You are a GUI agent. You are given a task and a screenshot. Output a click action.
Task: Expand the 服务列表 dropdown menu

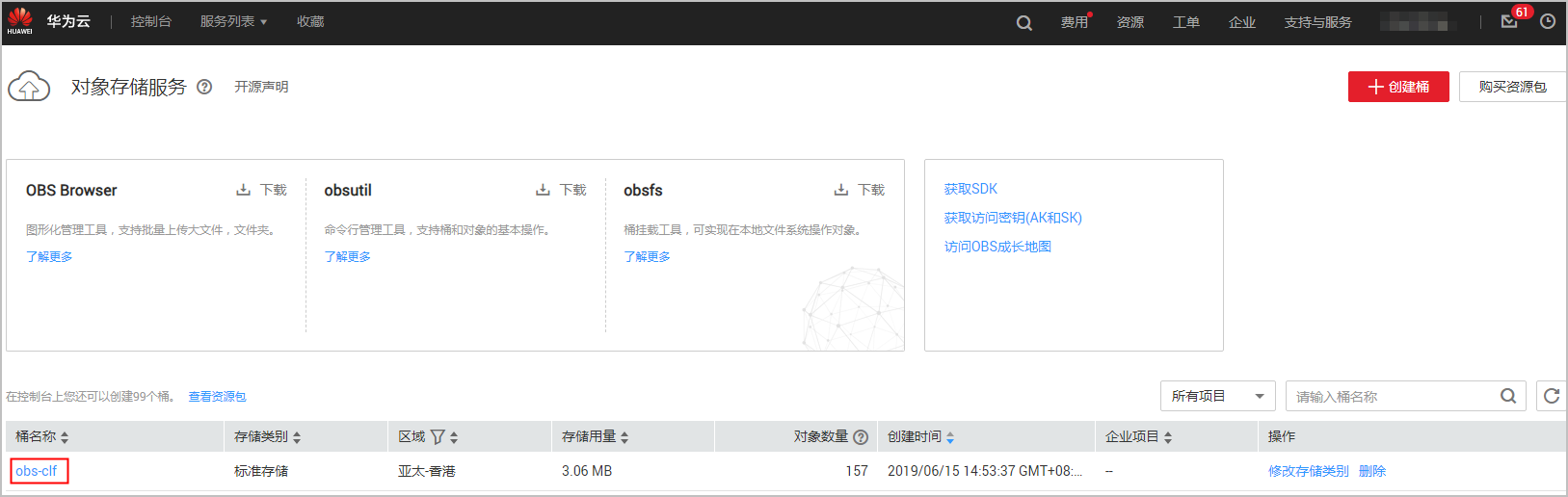233,21
